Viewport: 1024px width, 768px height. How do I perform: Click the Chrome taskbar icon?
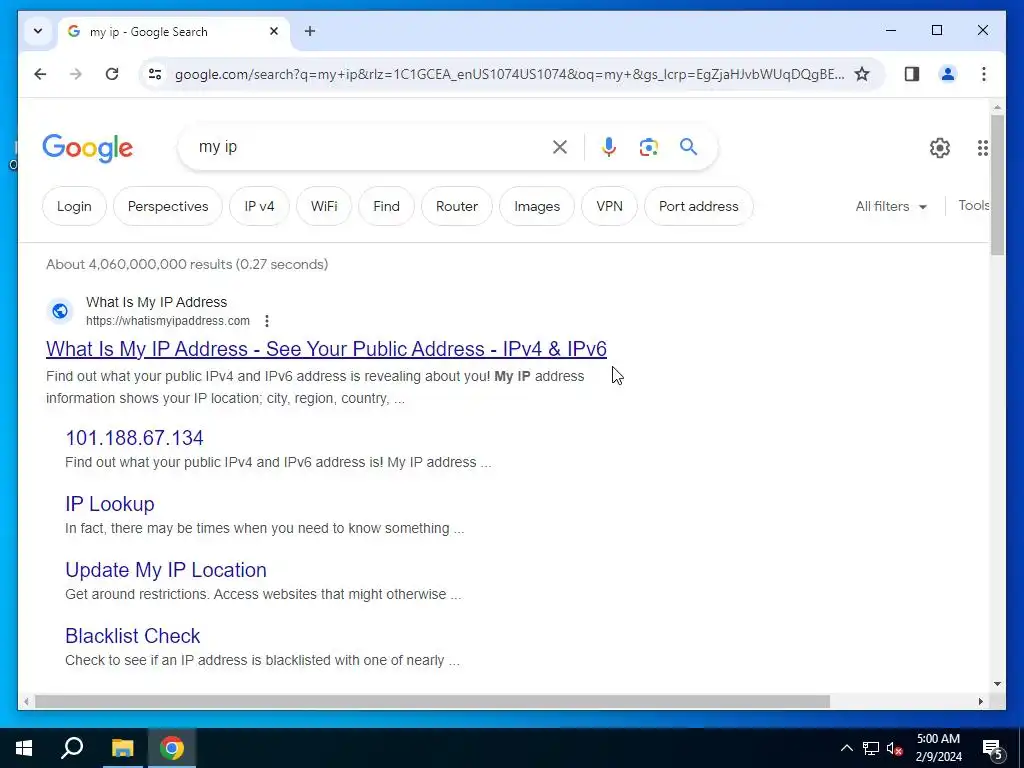172,748
